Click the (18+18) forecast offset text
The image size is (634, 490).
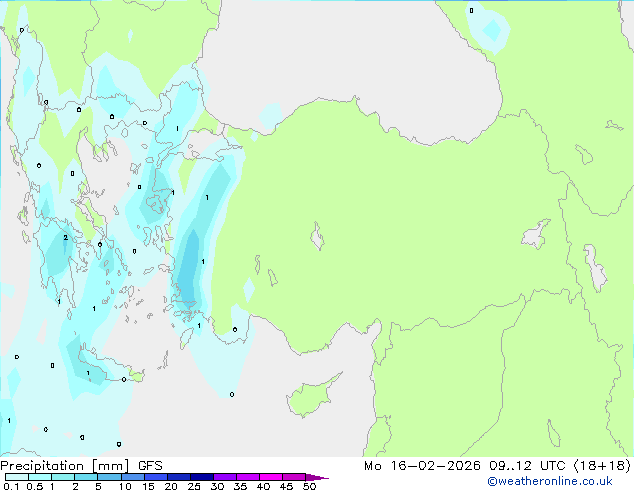coord(602,466)
